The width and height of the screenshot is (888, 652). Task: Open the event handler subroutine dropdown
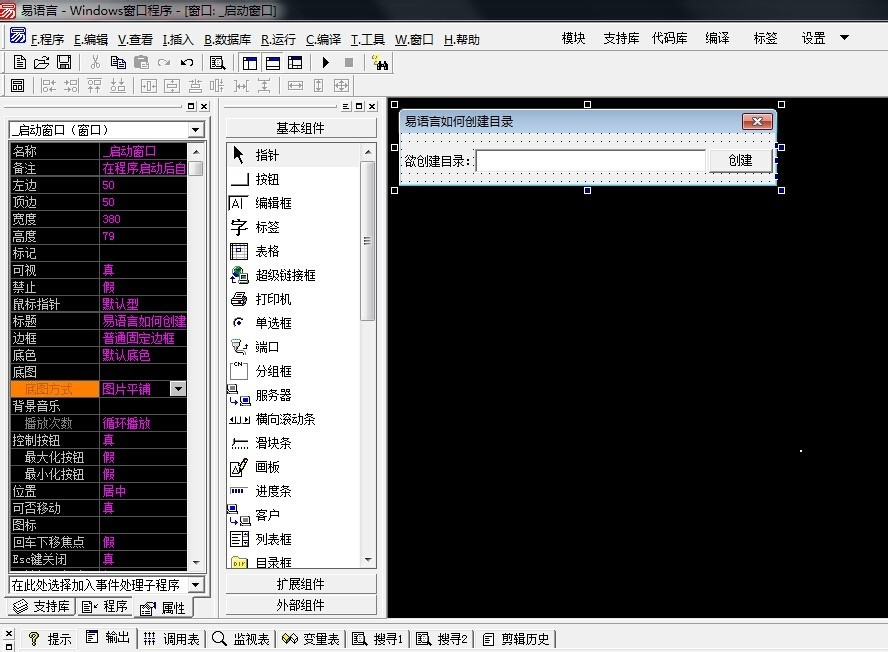(196, 585)
